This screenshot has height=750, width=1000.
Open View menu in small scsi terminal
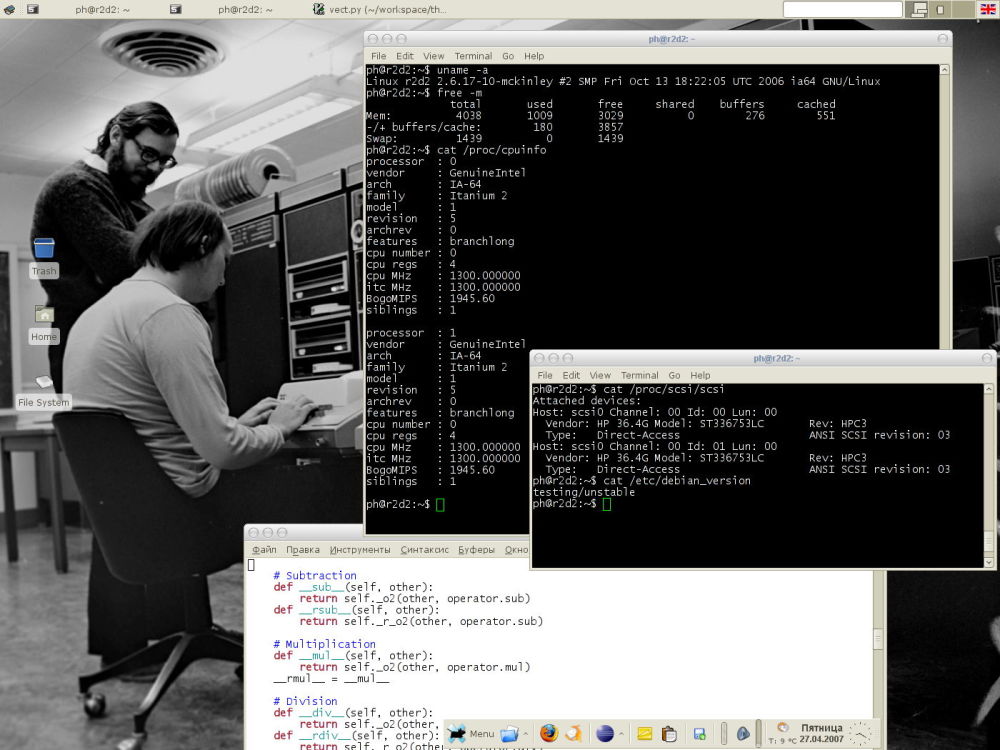click(599, 376)
